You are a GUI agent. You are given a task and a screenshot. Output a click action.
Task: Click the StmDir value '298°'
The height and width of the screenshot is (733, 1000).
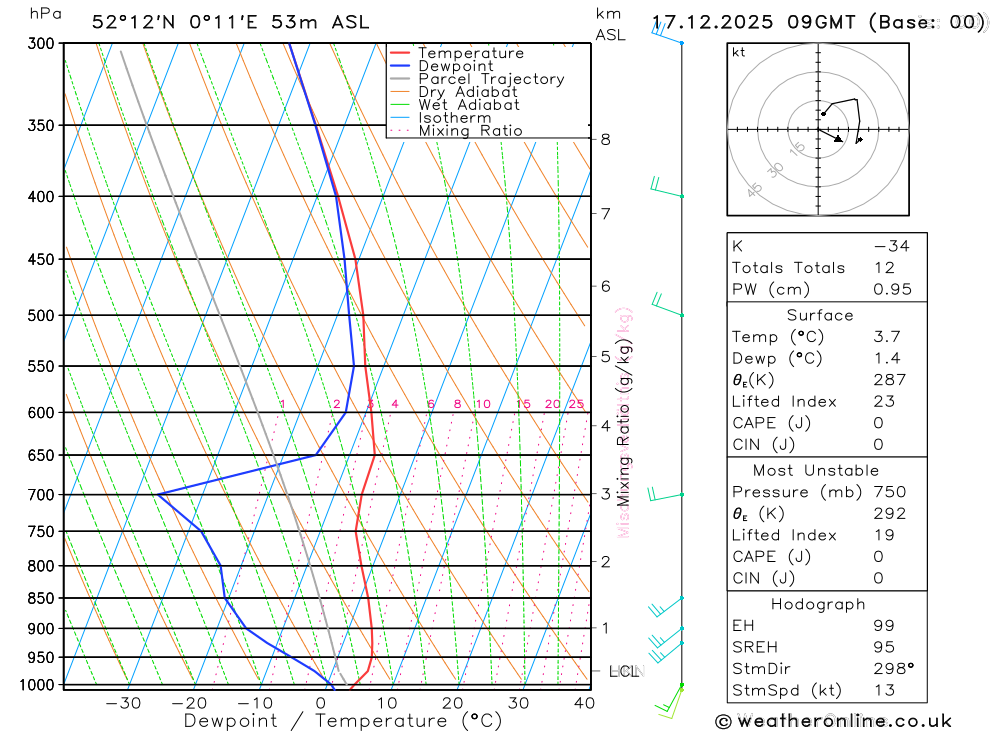(x=894, y=669)
